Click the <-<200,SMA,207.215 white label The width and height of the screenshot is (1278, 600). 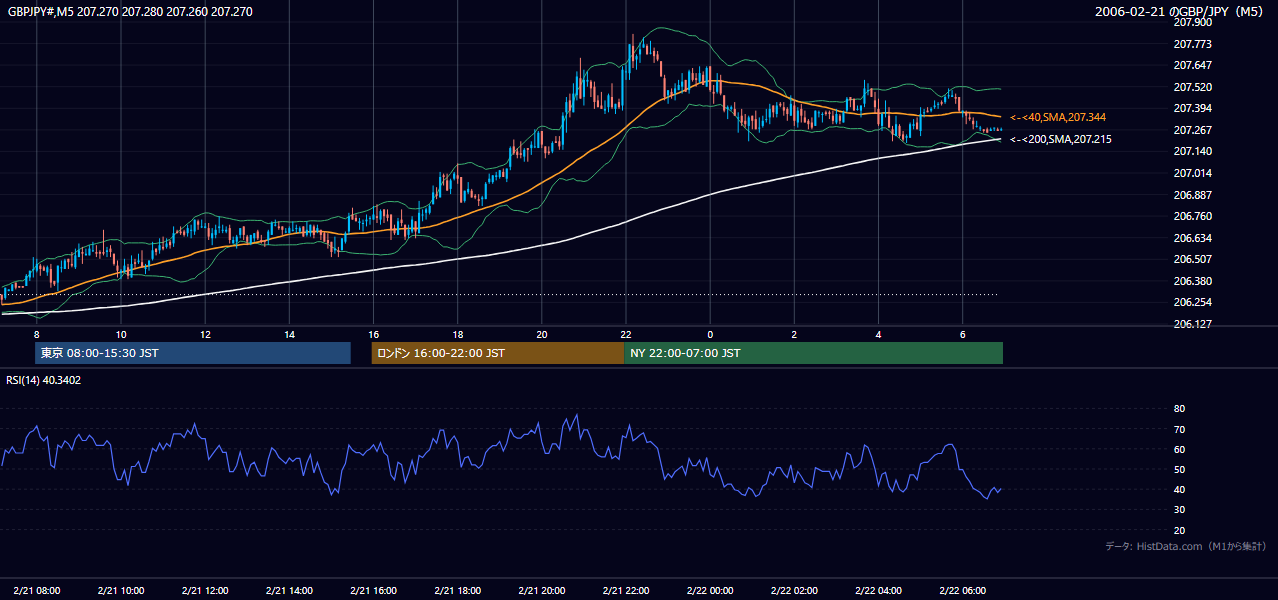click(1060, 140)
